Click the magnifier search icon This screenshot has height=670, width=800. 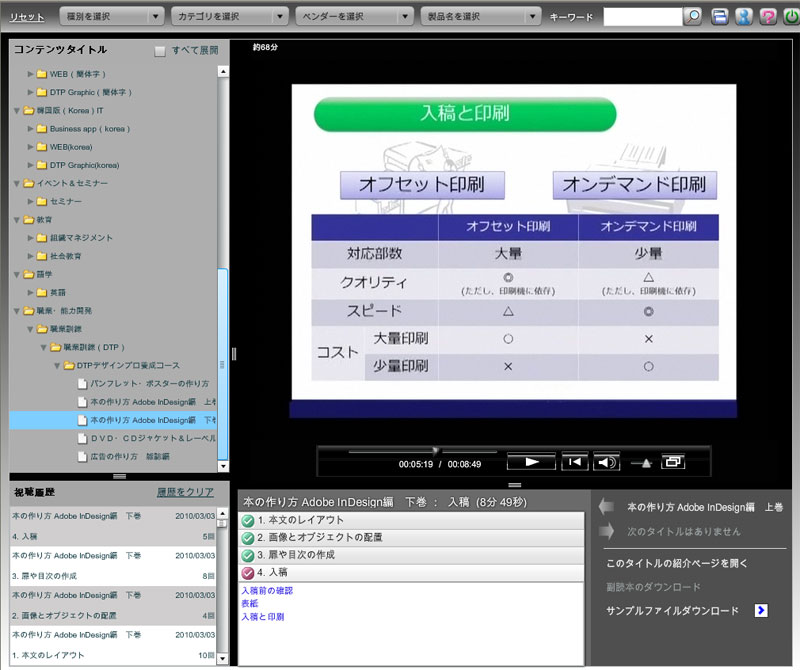pos(693,17)
